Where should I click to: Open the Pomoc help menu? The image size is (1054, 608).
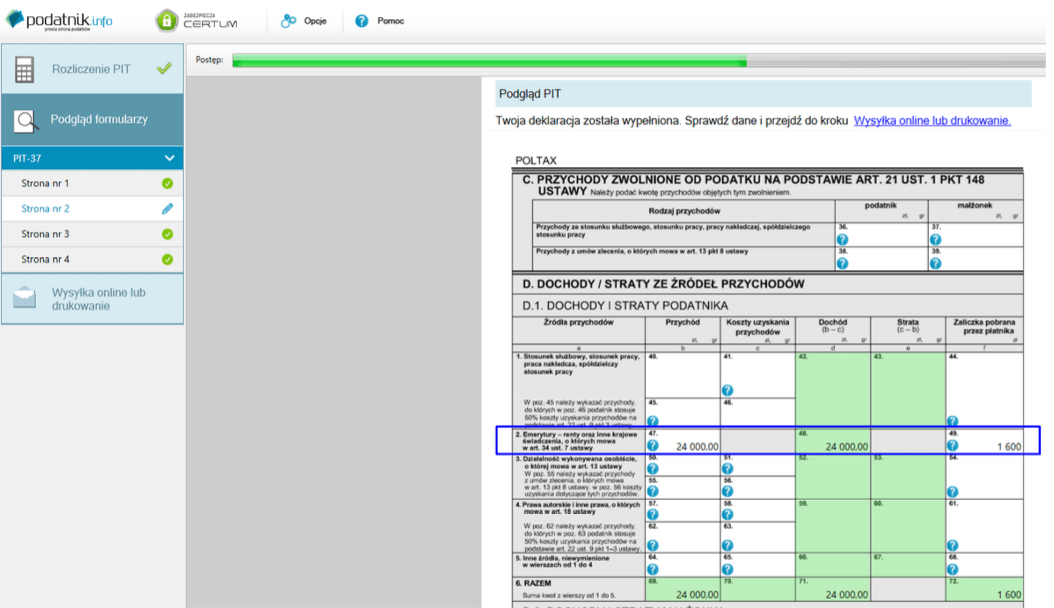click(x=380, y=21)
